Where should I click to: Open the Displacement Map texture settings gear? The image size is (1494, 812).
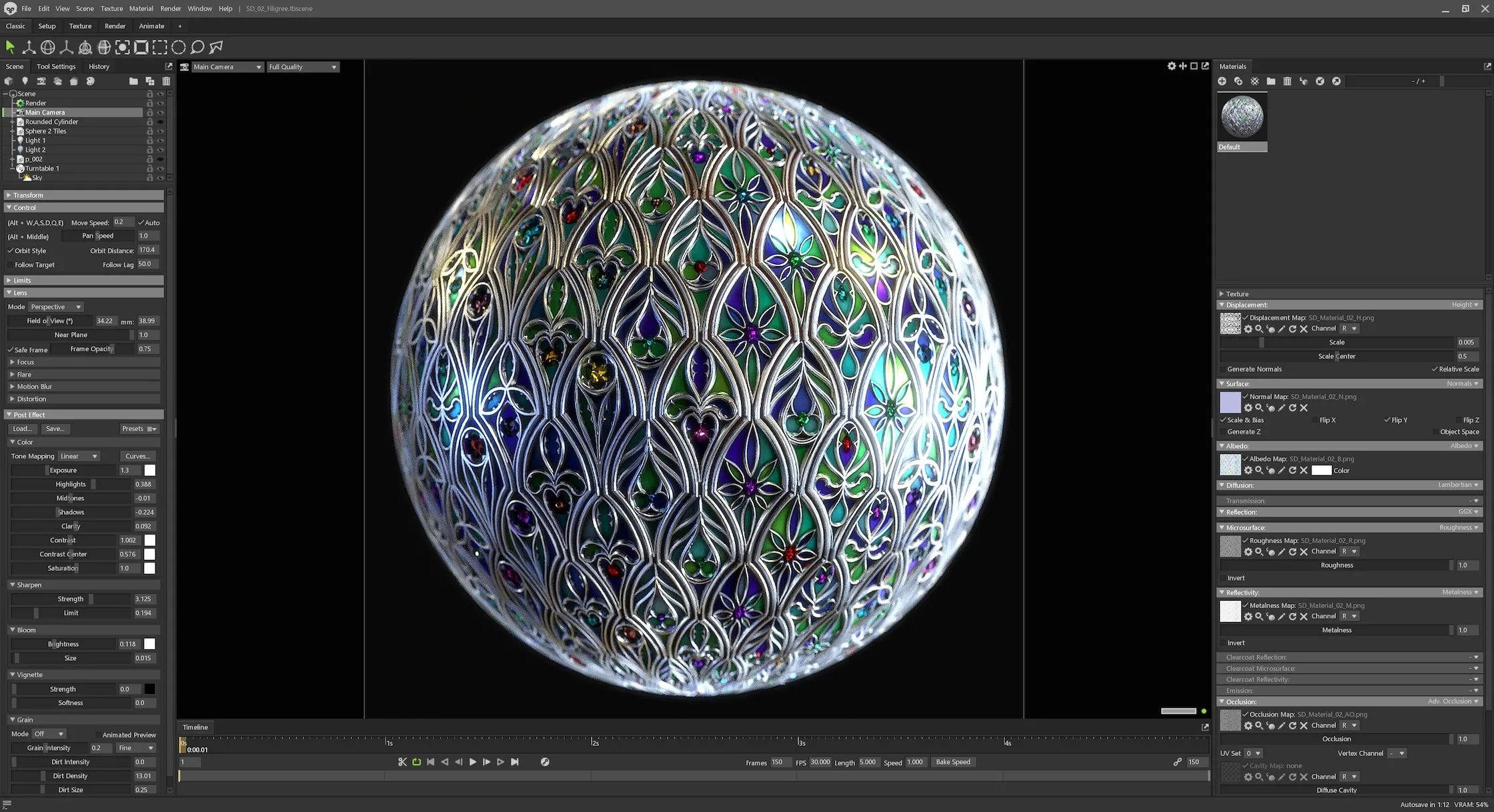coord(1248,329)
